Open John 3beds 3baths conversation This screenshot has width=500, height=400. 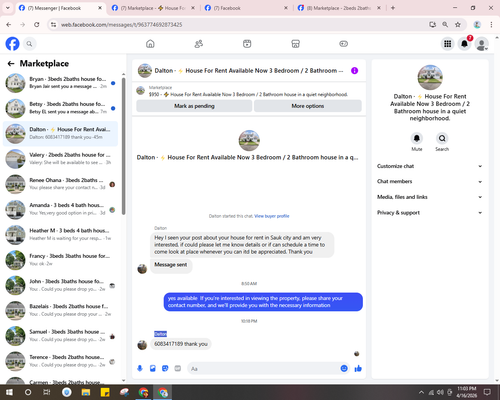click(61, 285)
